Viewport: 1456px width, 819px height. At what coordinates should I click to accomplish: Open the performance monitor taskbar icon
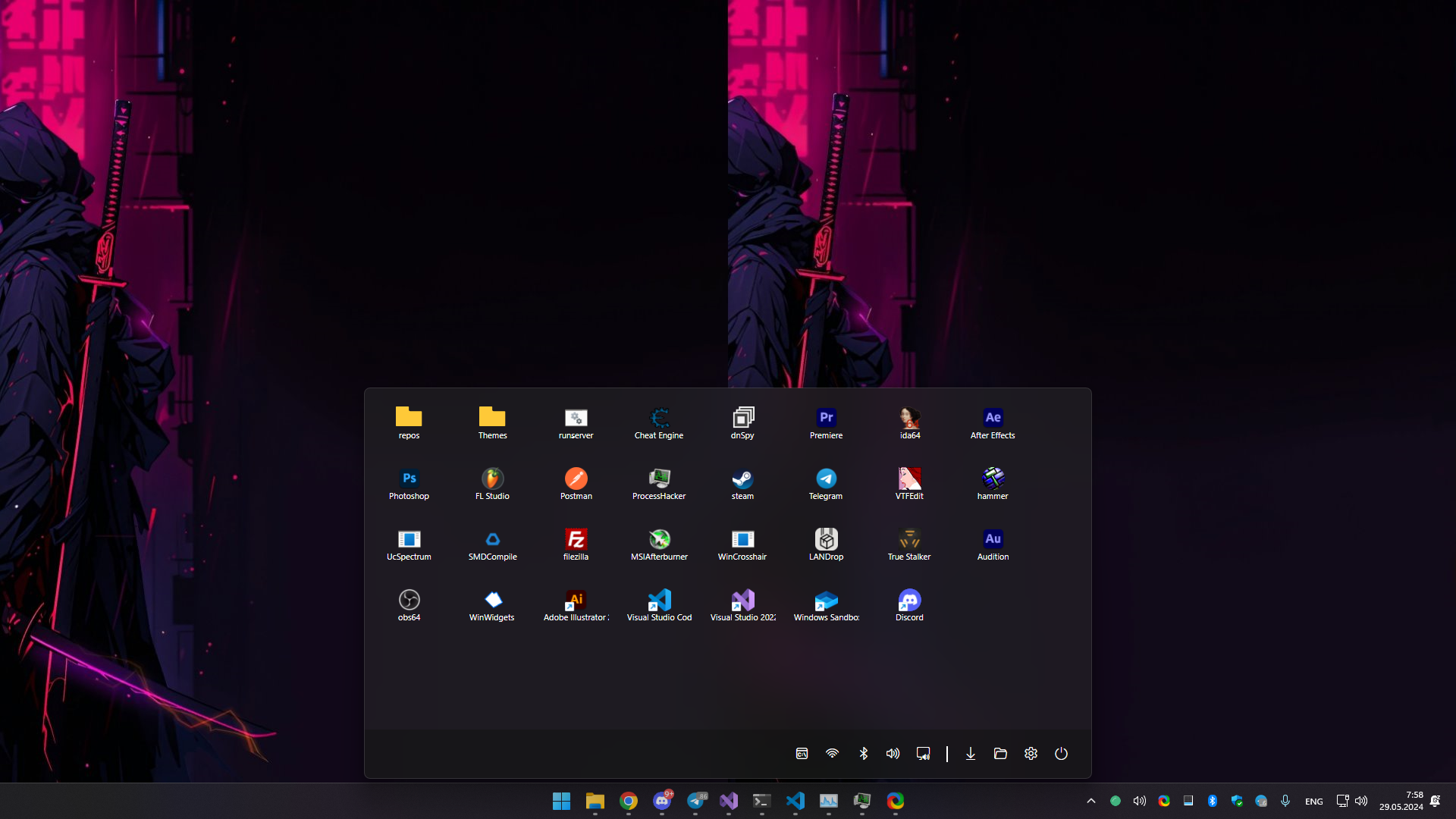click(829, 801)
